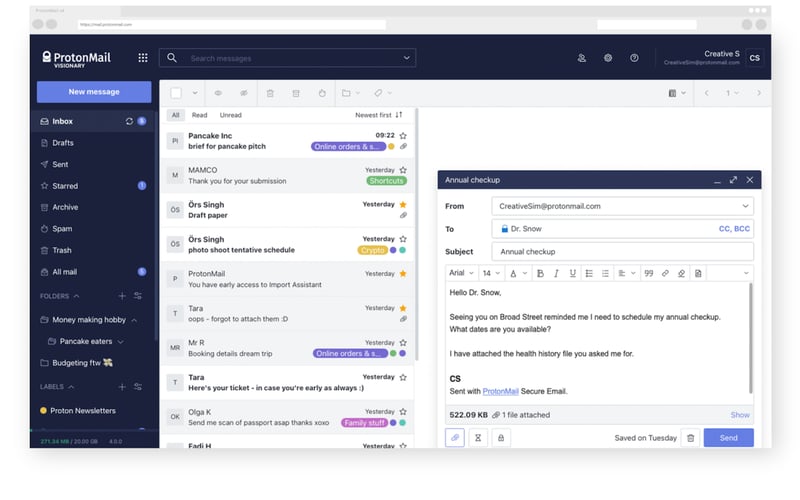Open the Move to folder dropdown

click(x=351, y=93)
